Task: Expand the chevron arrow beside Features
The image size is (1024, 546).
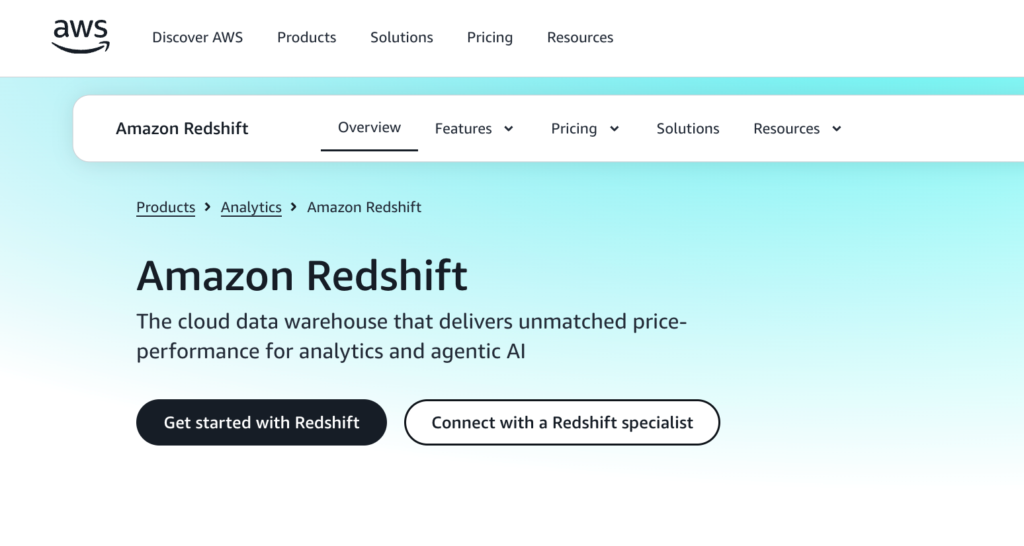Action: pyautogui.click(x=508, y=129)
